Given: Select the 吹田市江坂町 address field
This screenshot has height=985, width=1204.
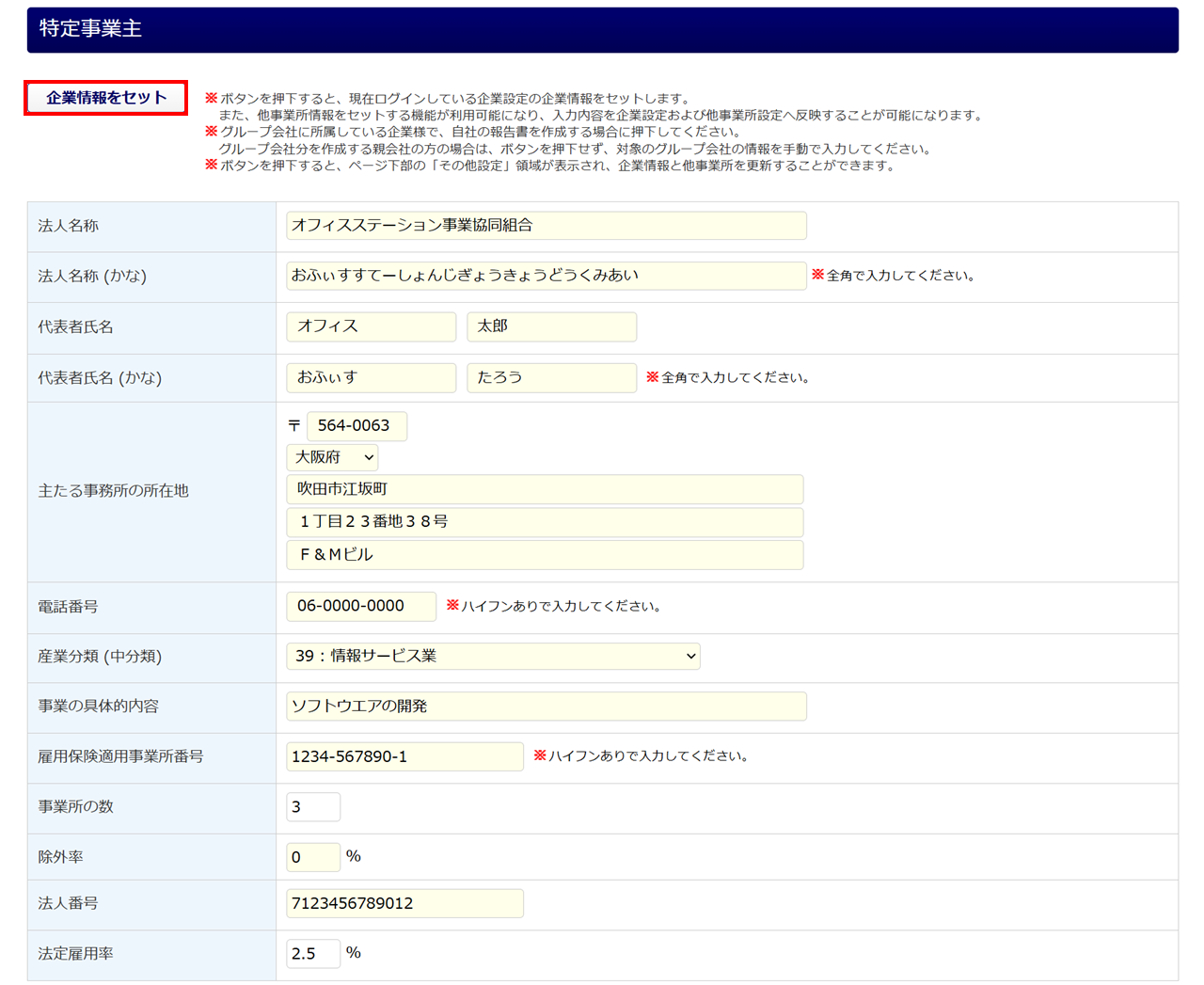Looking at the screenshot, I should click(x=545, y=489).
